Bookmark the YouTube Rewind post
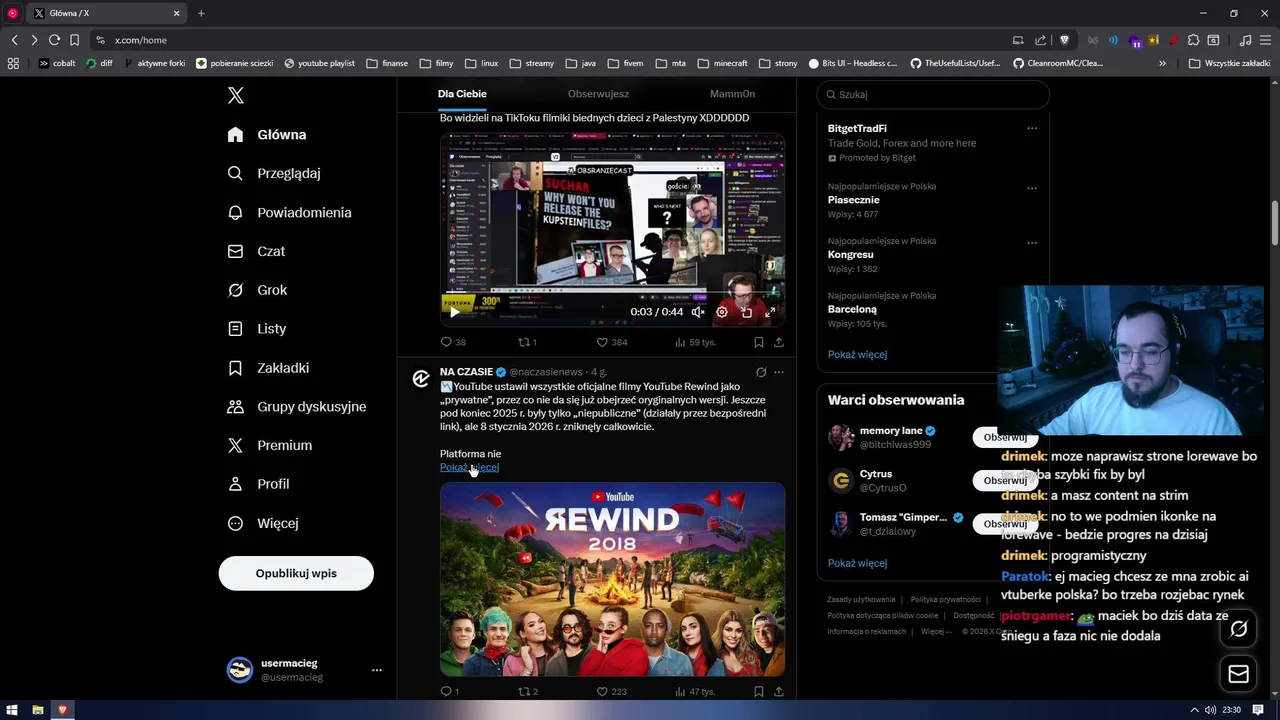Viewport: 1280px width, 720px height. click(x=758, y=691)
